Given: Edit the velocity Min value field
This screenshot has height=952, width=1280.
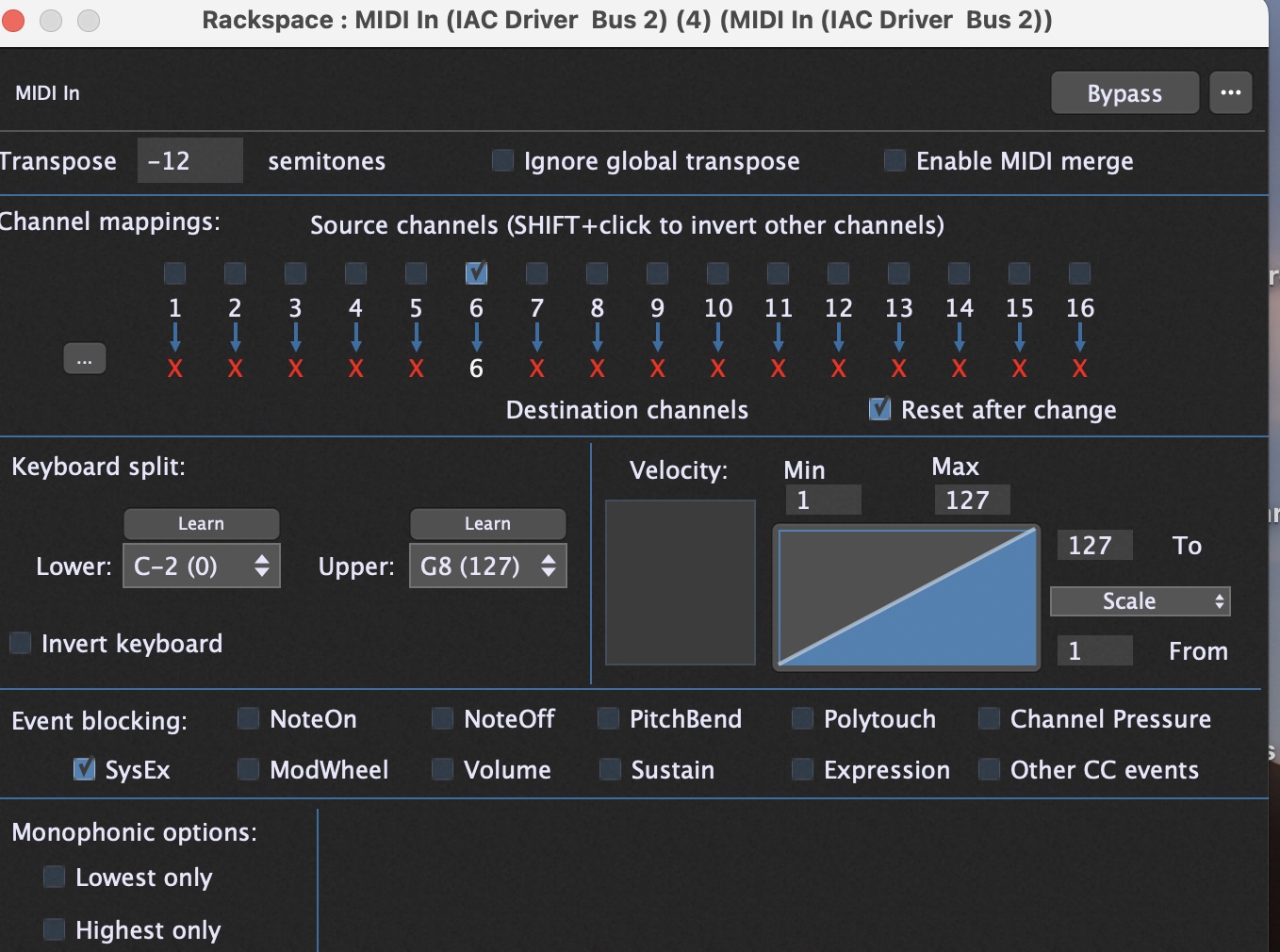Looking at the screenshot, I should tap(823, 500).
